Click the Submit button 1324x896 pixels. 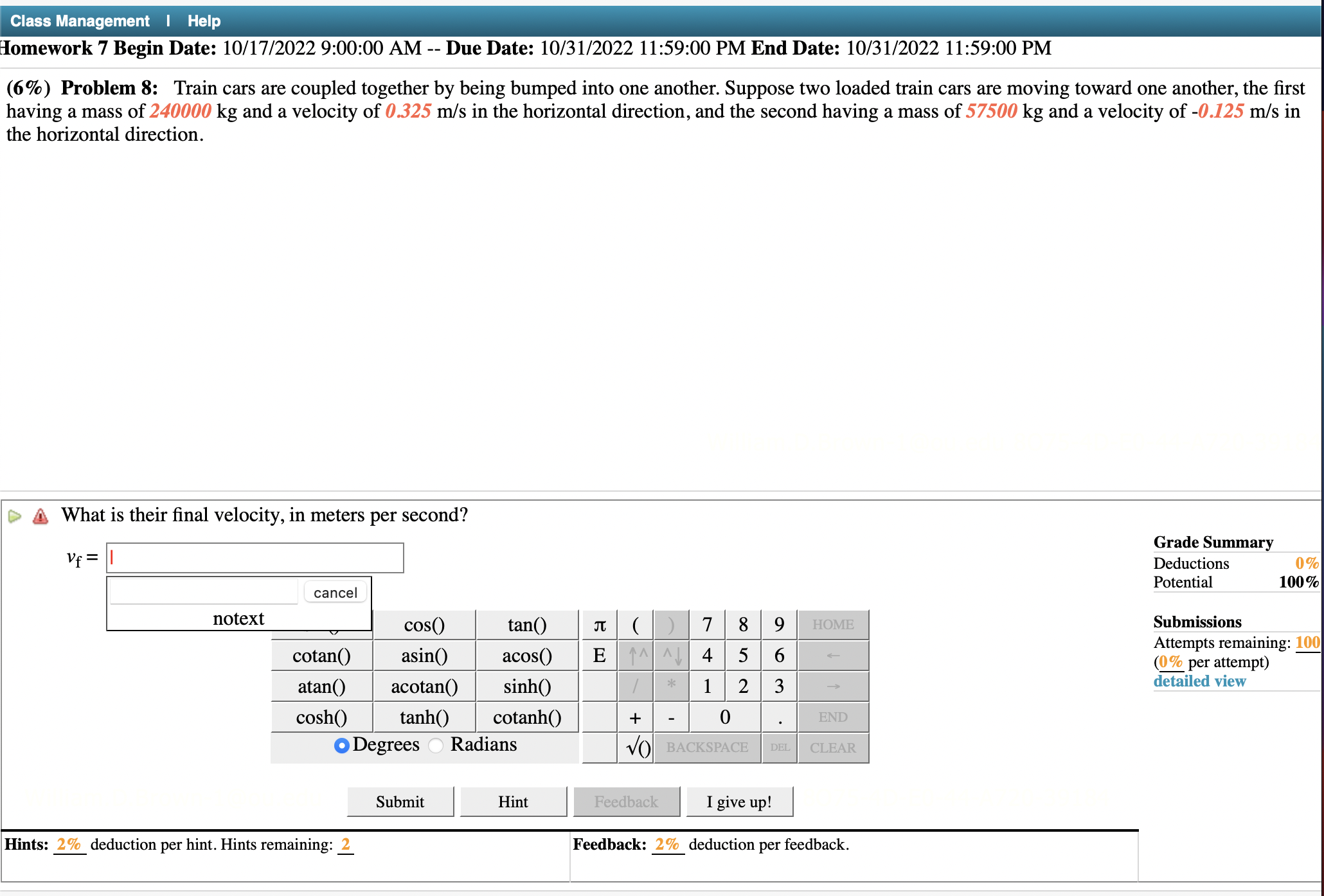click(400, 801)
